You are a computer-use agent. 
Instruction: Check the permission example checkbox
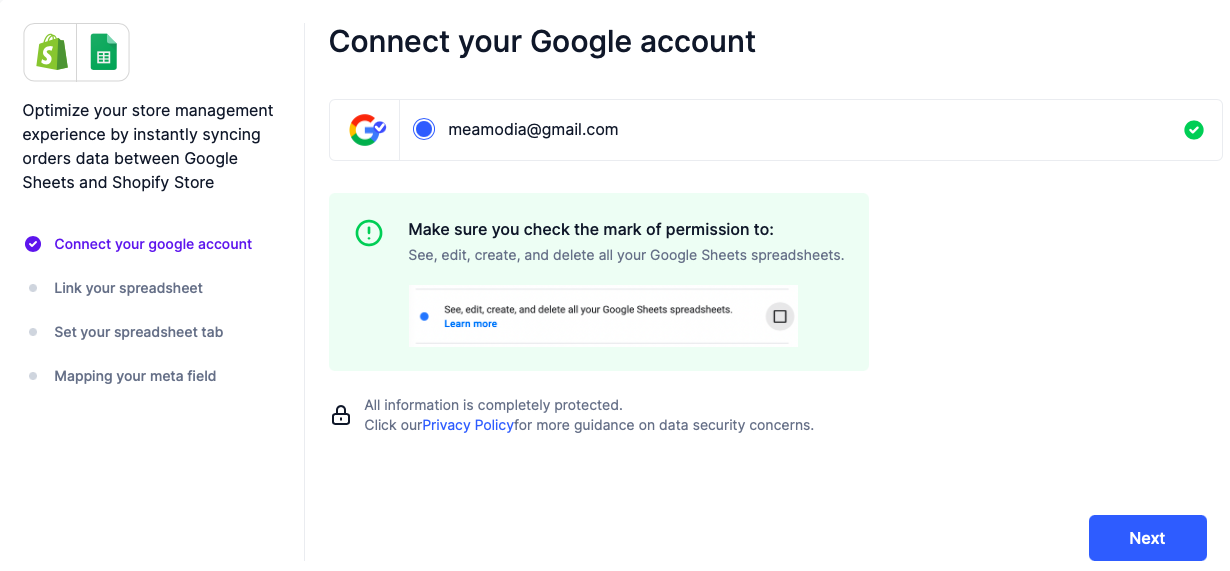click(x=780, y=316)
